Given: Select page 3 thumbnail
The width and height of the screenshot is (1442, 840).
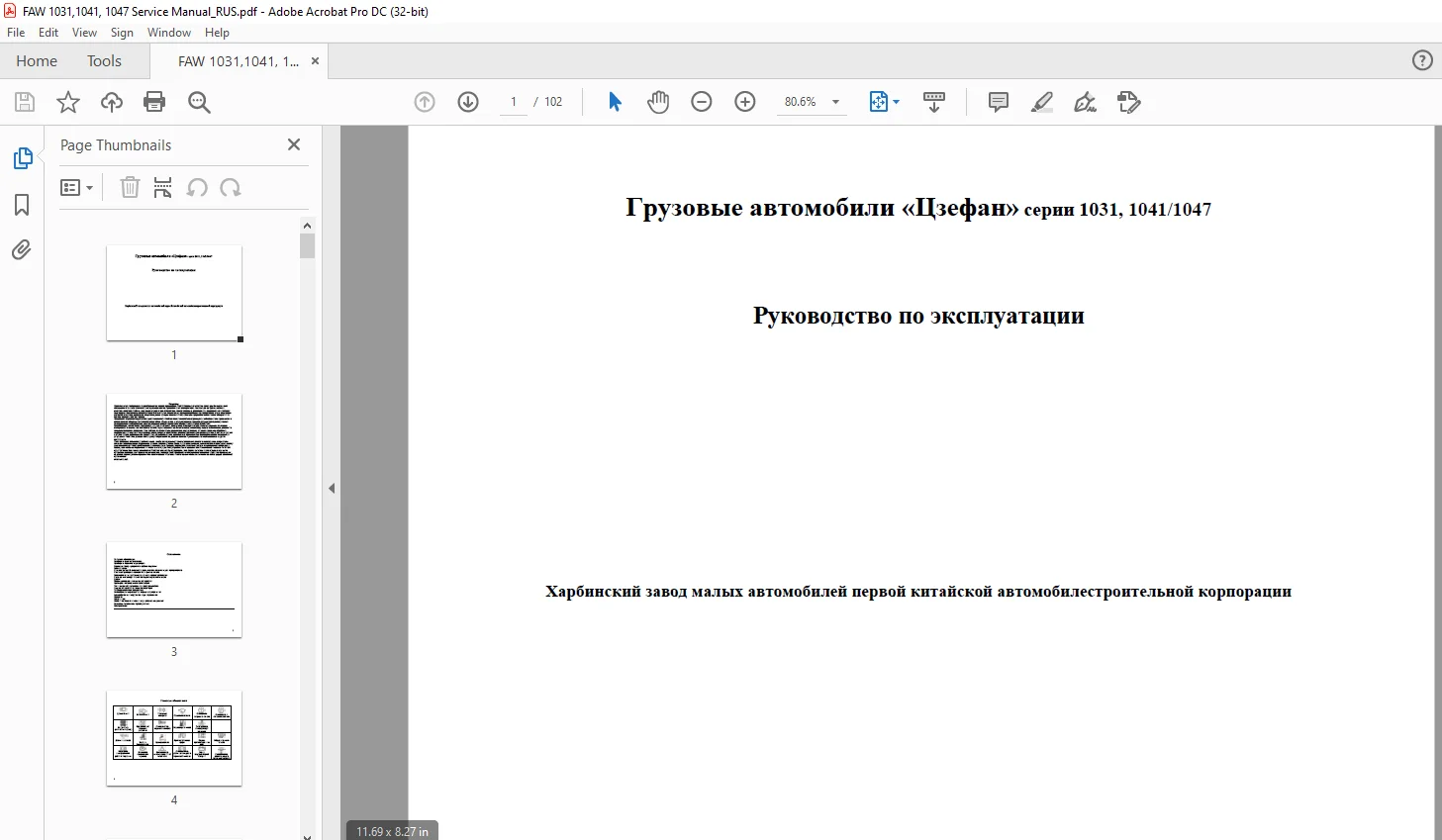Looking at the screenshot, I should pos(174,590).
